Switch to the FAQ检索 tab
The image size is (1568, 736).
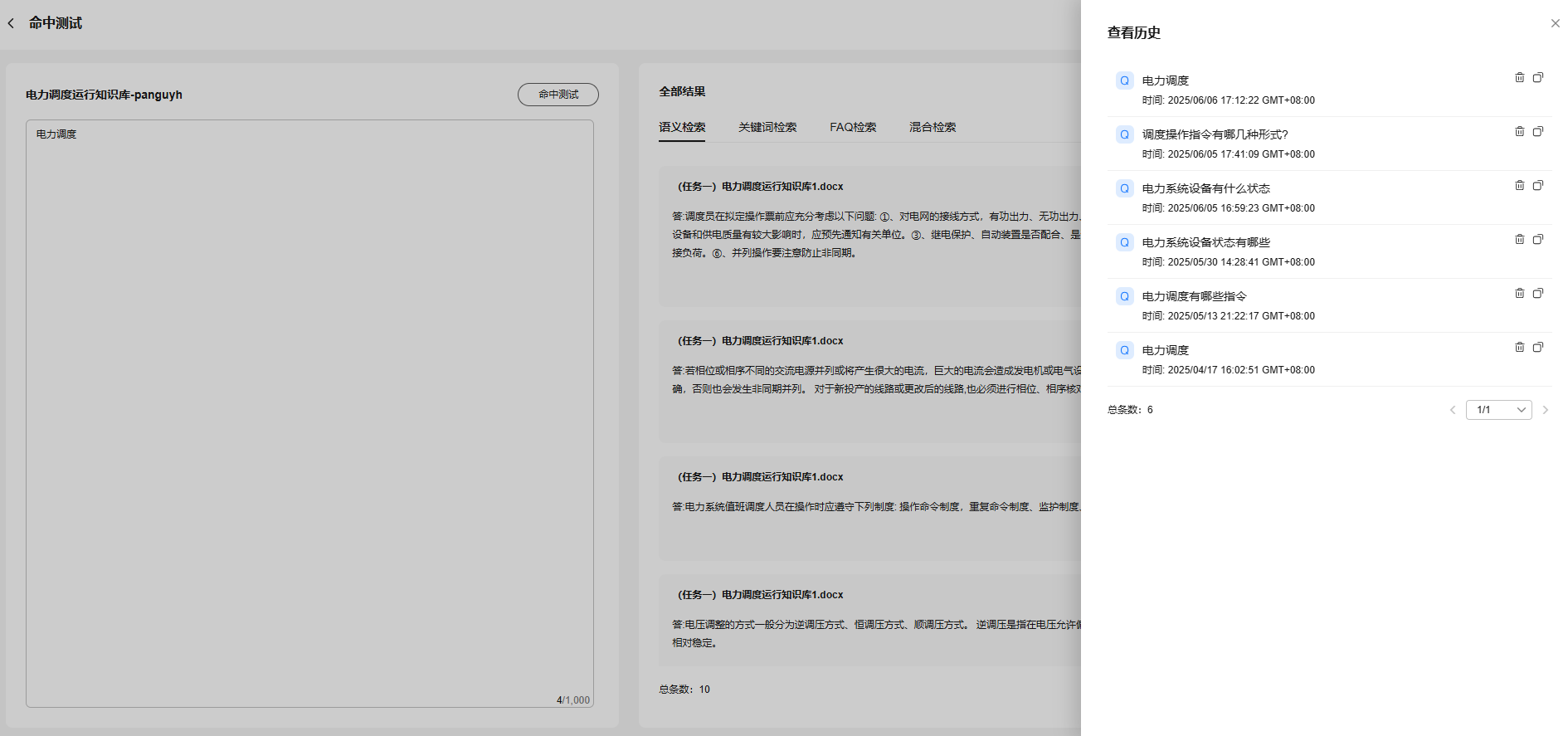pos(852,127)
